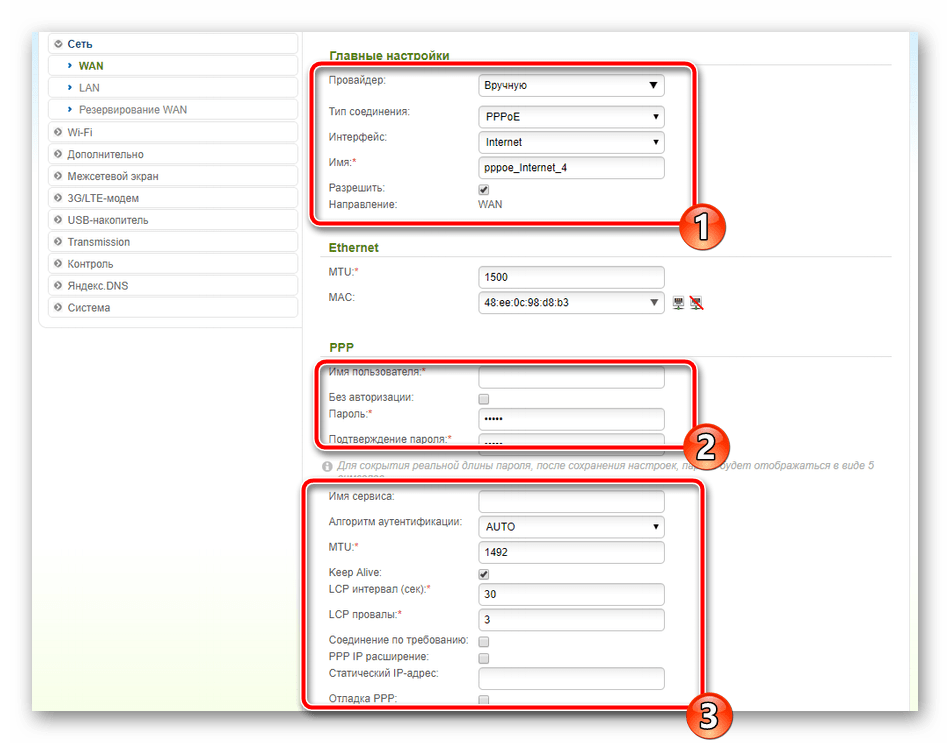950x743 pixels.
Task: Clone the computer MAC address icon
Action: (x=678, y=303)
